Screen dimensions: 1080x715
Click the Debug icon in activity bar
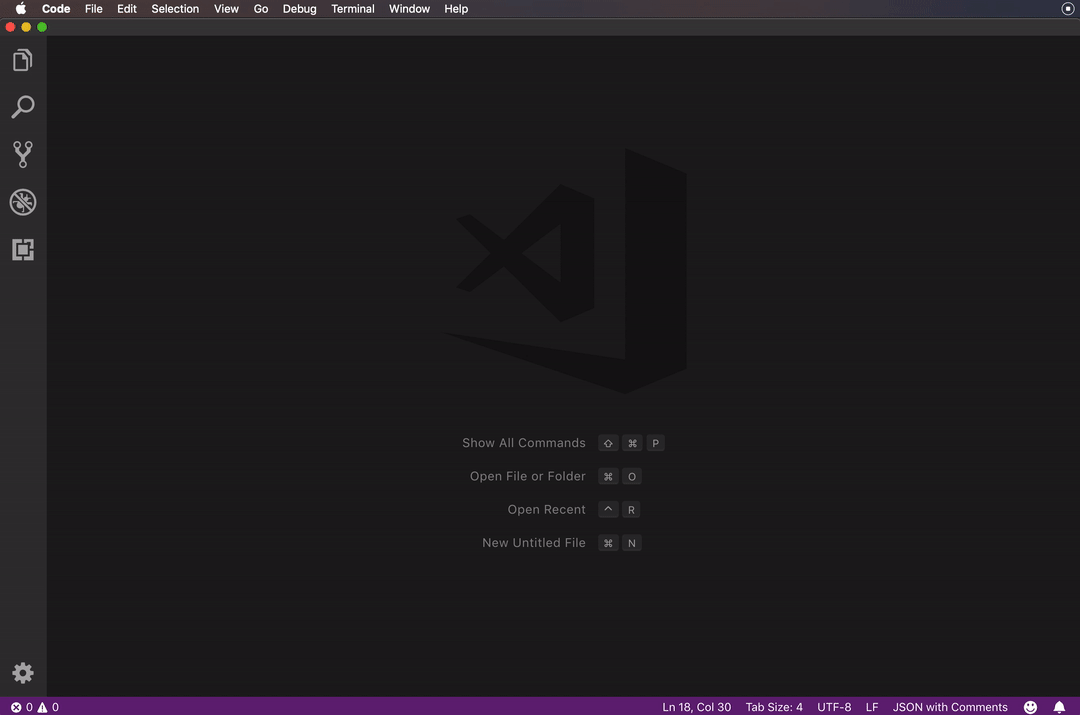[23, 202]
